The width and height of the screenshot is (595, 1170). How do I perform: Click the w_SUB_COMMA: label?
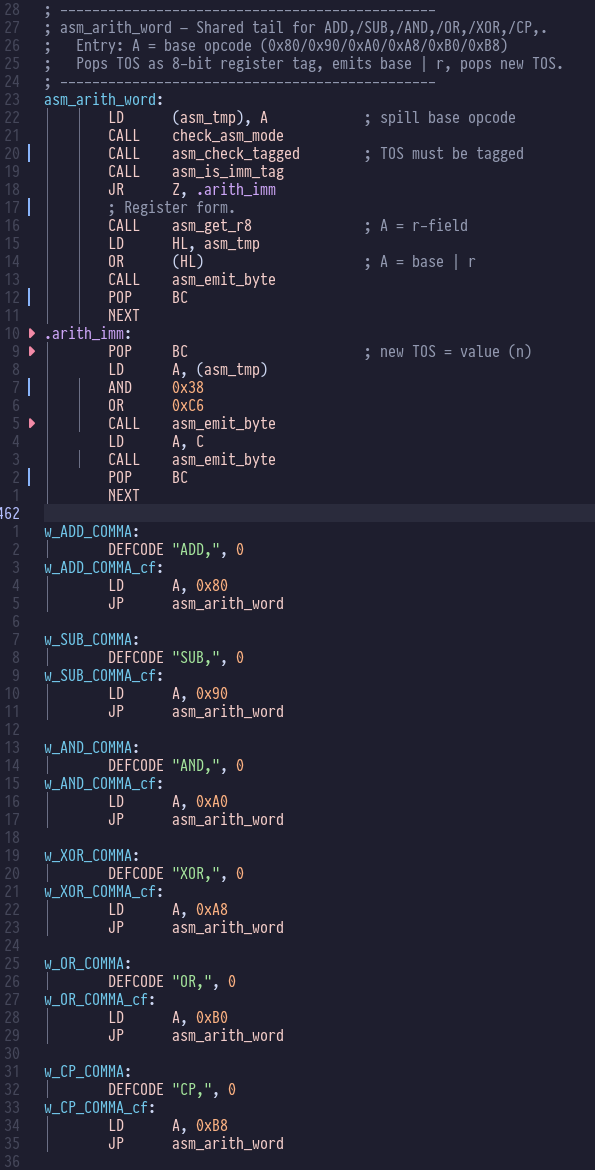(x=92, y=639)
